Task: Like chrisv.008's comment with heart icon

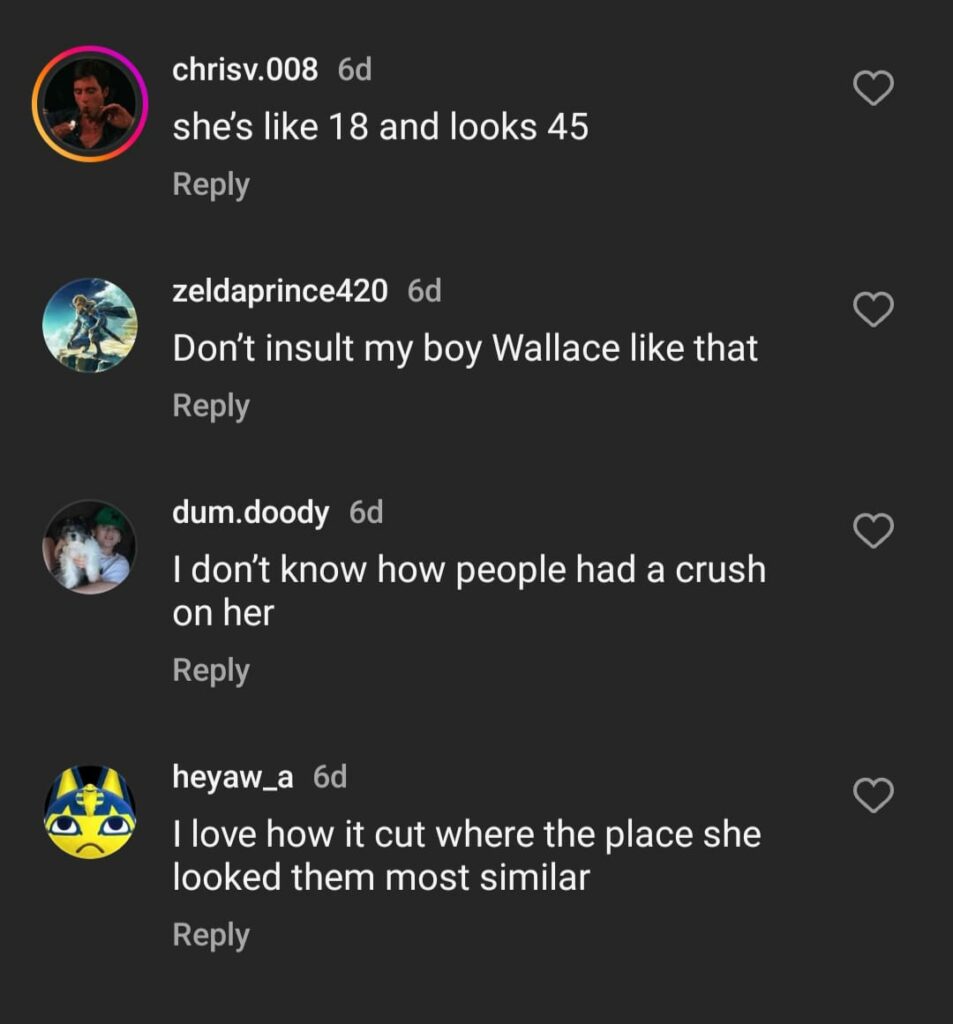Action: [x=873, y=88]
